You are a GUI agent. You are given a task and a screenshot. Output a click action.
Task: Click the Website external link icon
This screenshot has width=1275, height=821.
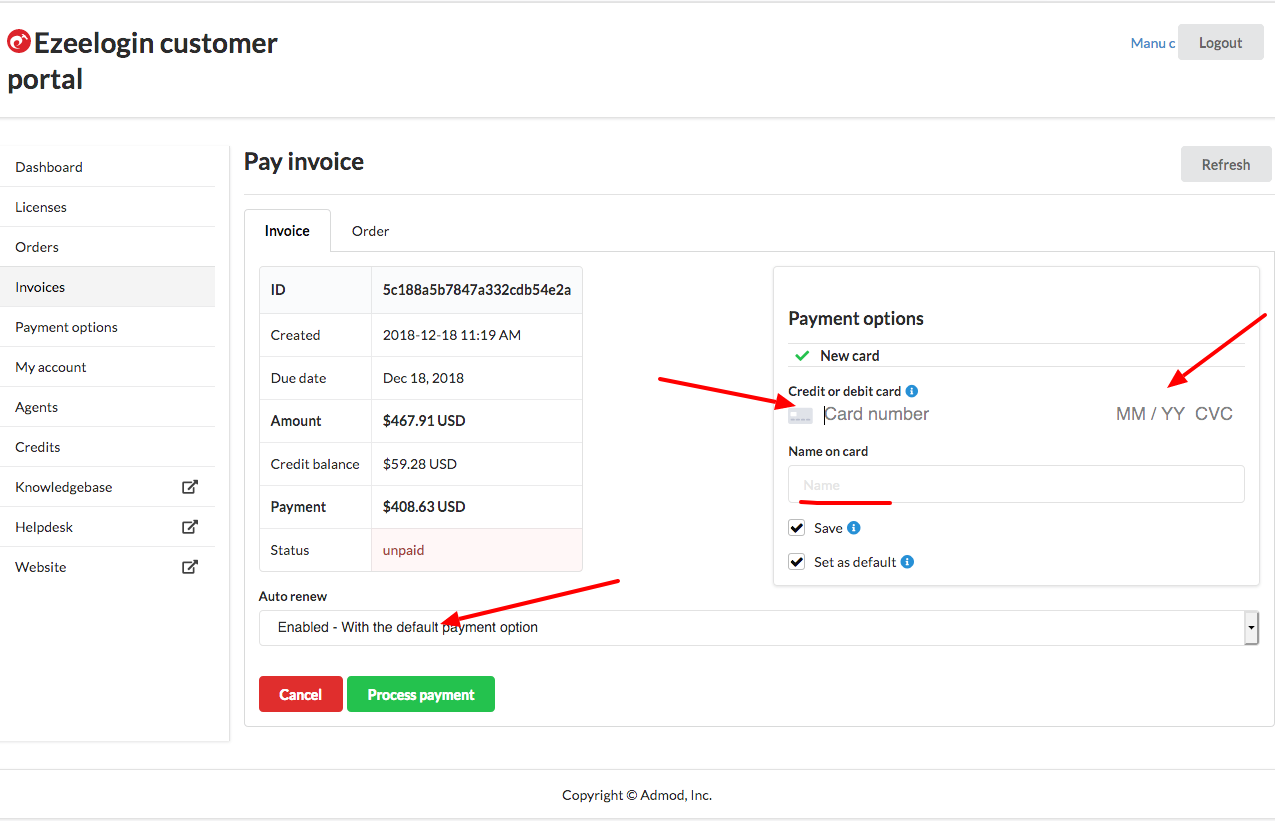tap(189, 567)
